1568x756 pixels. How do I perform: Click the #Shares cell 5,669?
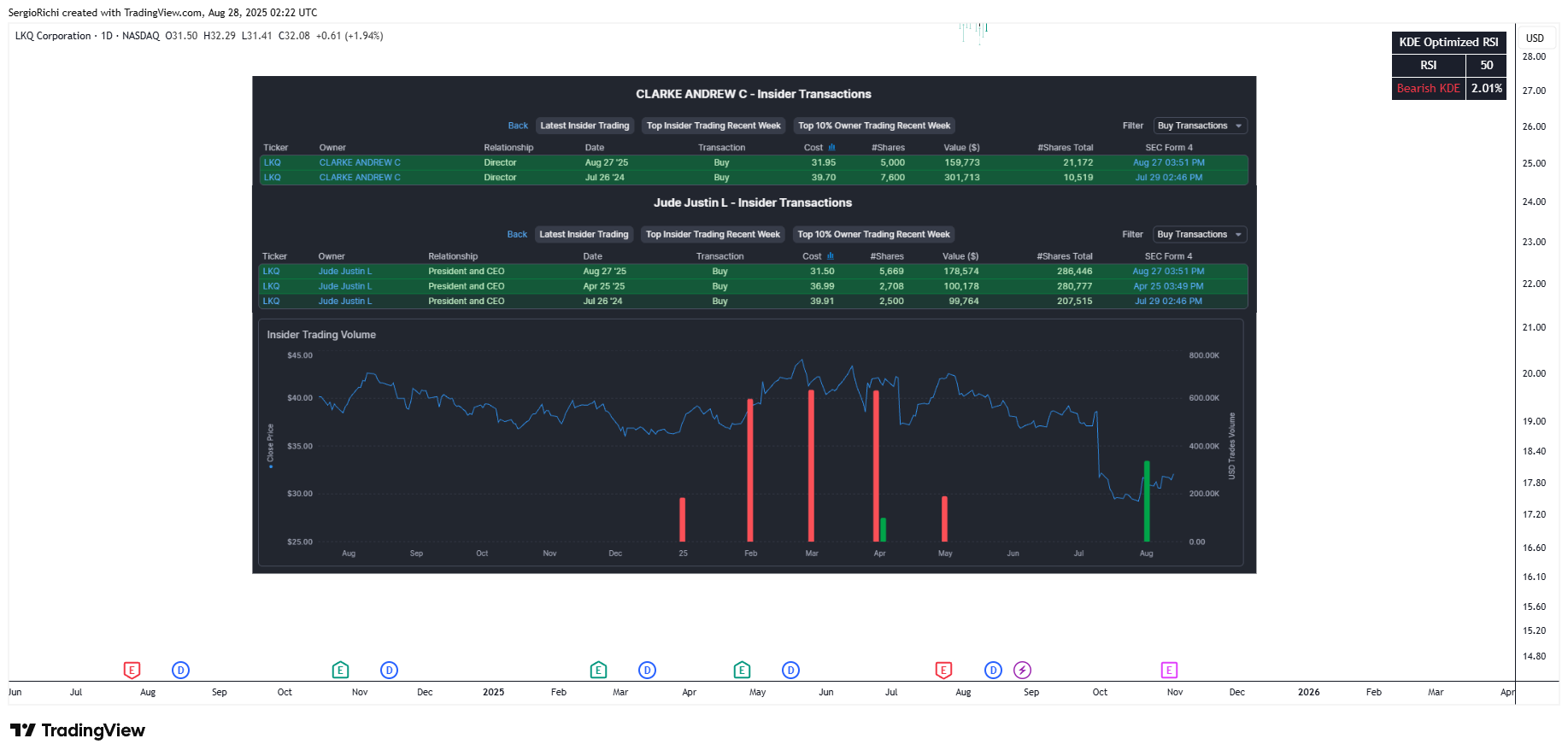(x=891, y=272)
